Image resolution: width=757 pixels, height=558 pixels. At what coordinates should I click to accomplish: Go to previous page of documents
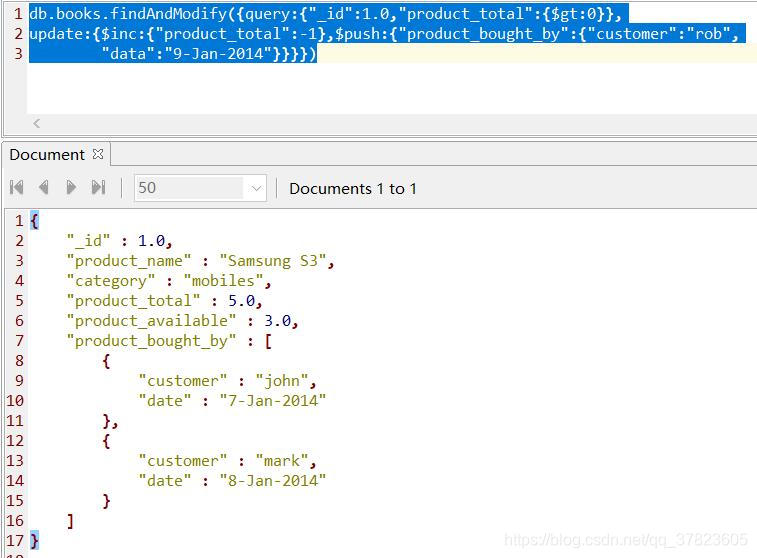[x=43, y=187]
